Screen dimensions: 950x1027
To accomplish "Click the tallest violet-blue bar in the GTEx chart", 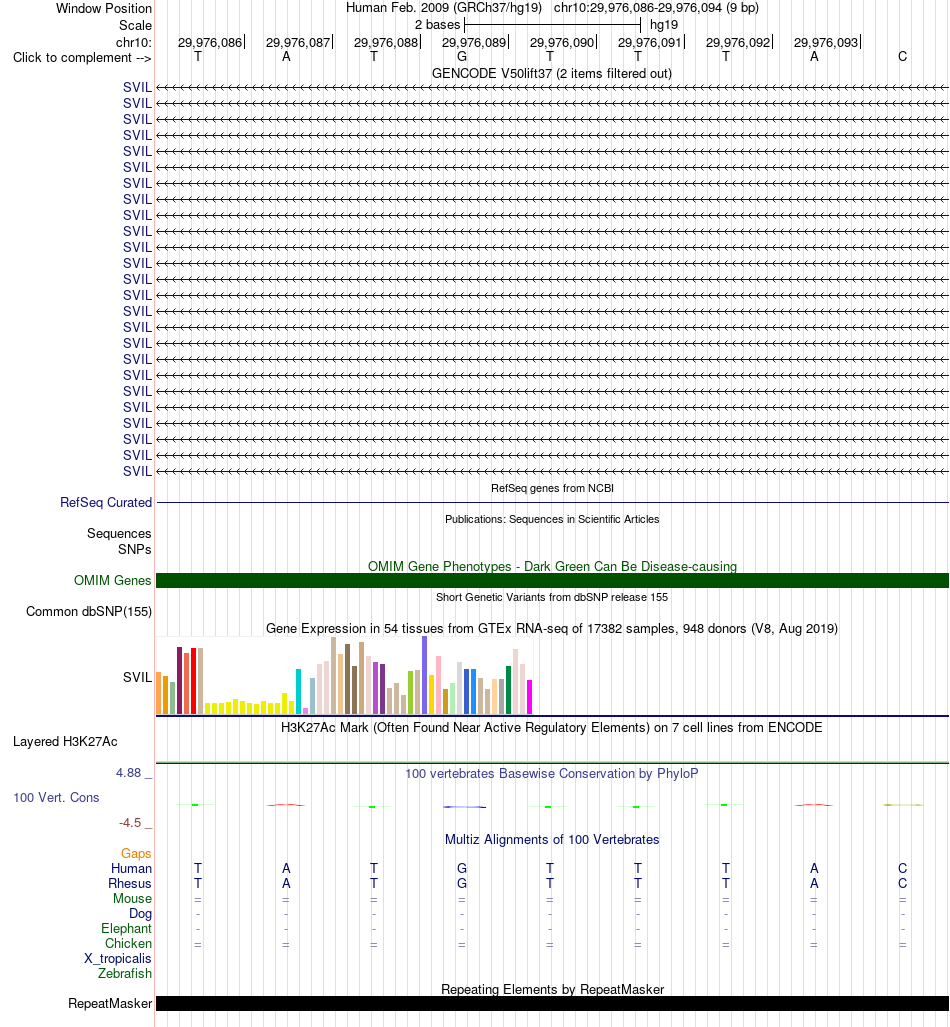I will [x=425, y=675].
